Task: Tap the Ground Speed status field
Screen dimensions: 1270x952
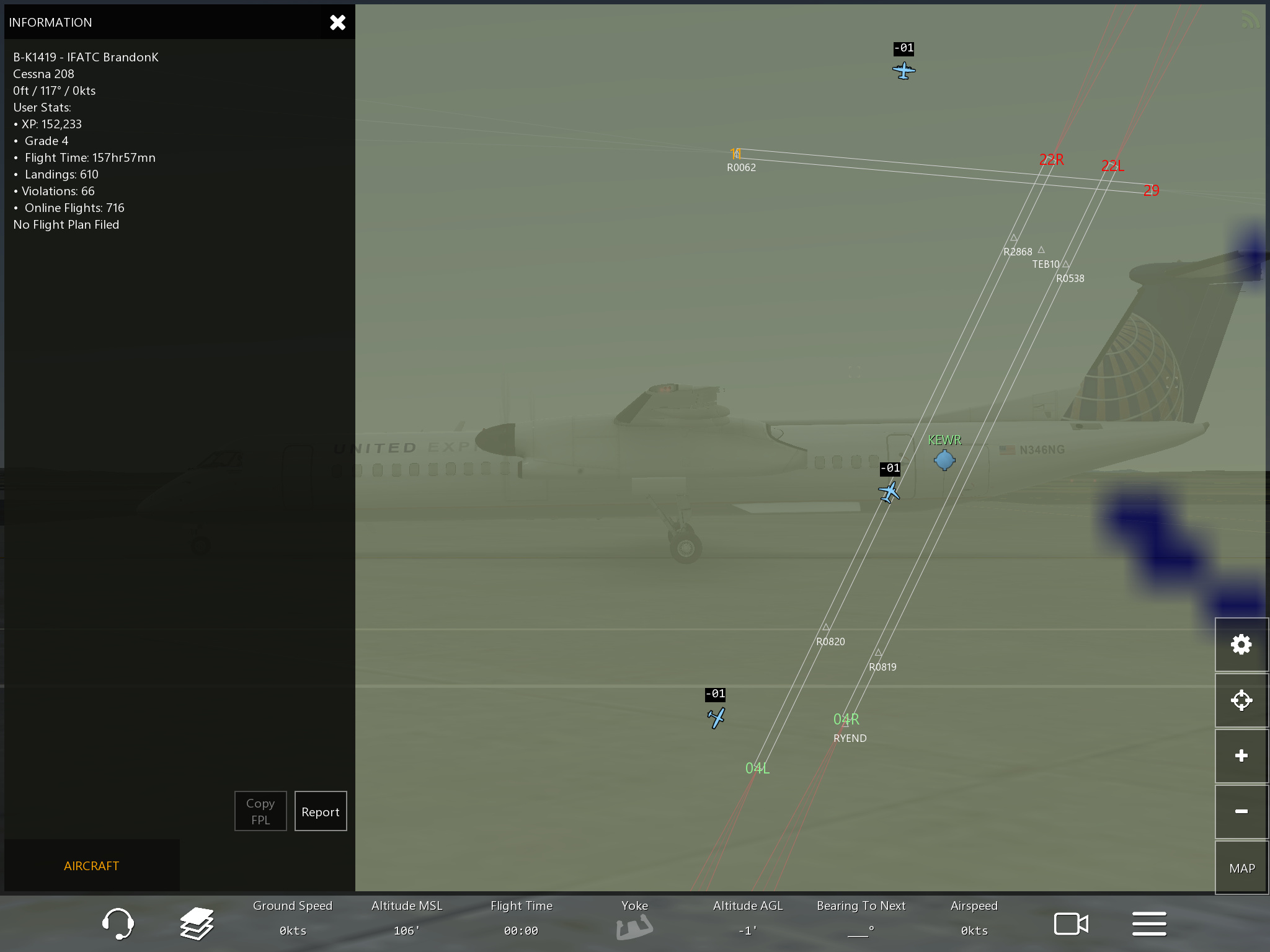Action: (x=293, y=918)
